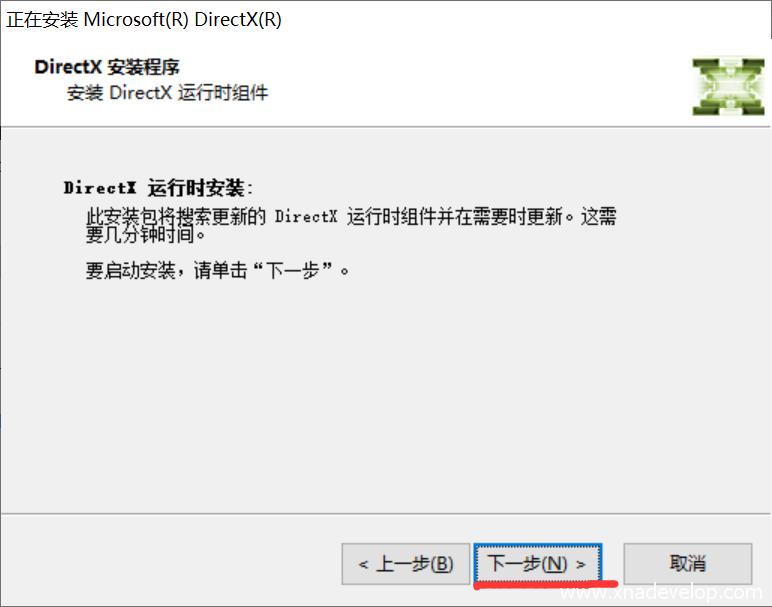Click the 安装 DirectX 运行时组件 subtitle

pyautogui.click(x=167, y=93)
